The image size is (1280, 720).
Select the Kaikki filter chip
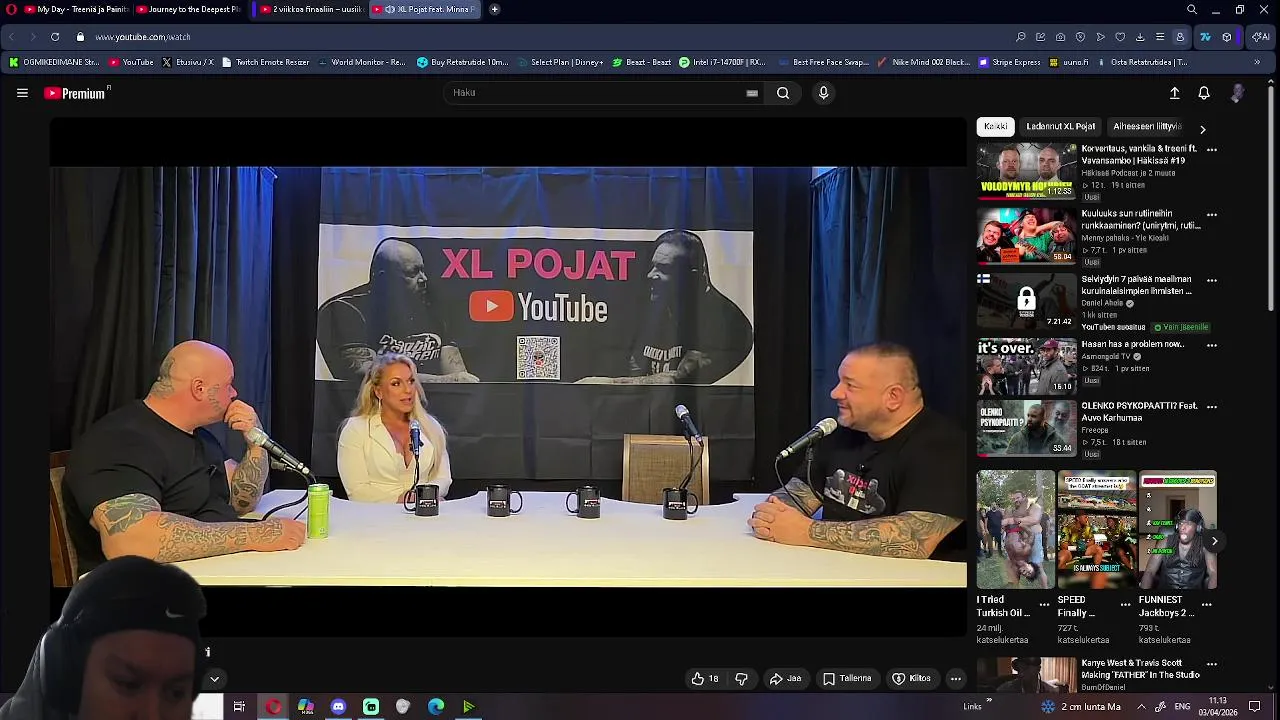(995, 127)
